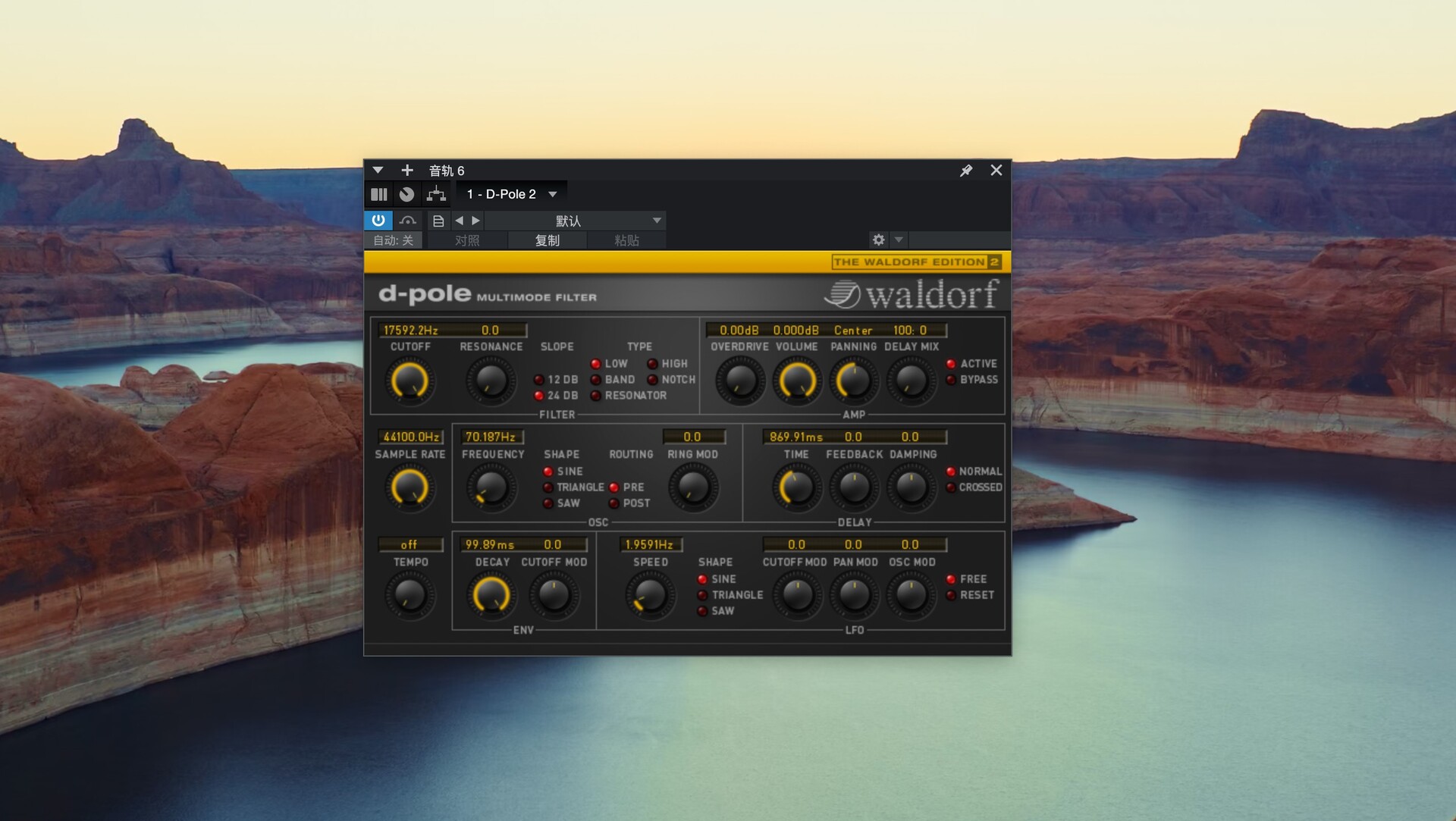Click the RESONANCE knob
This screenshot has width=1456, height=821.
click(490, 381)
